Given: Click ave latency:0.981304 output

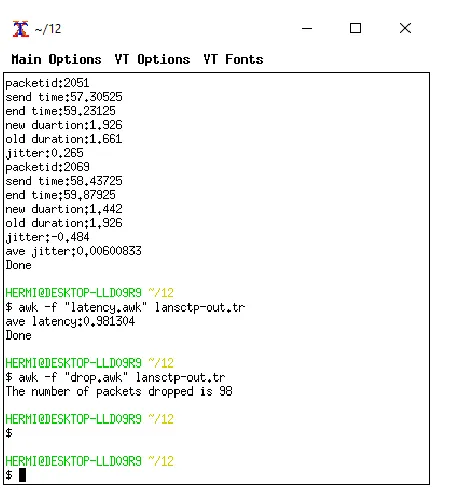Looking at the screenshot, I should point(70,321).
